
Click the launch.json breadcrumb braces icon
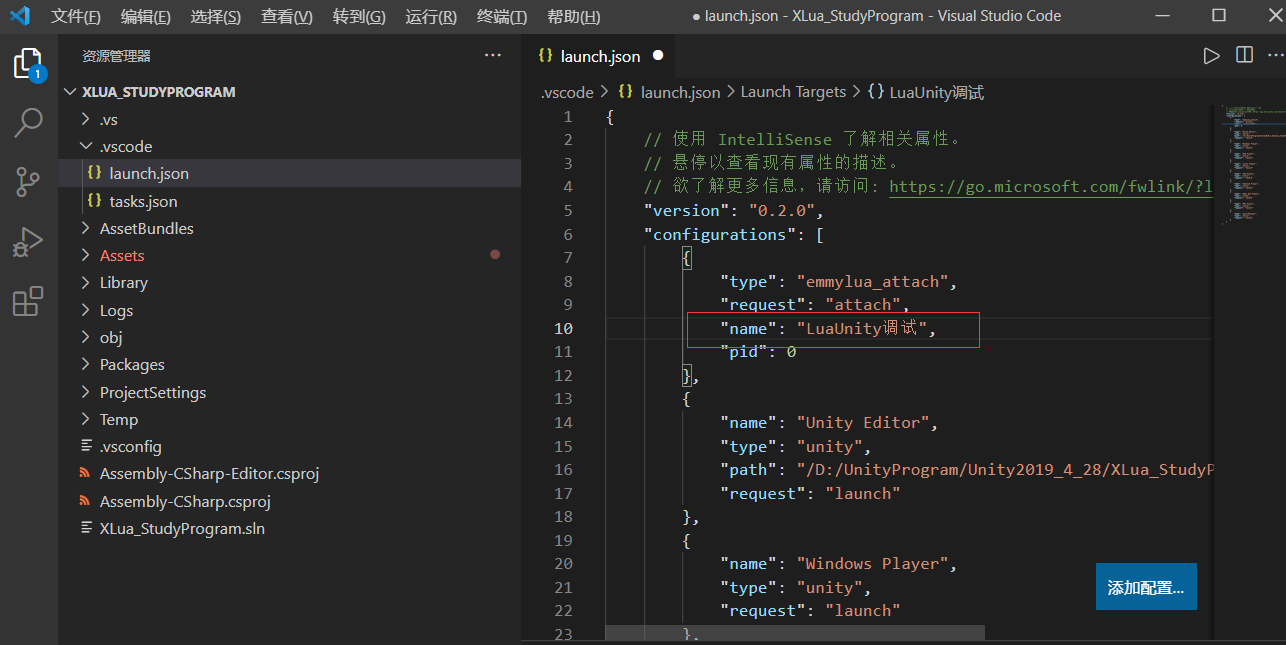624,91
